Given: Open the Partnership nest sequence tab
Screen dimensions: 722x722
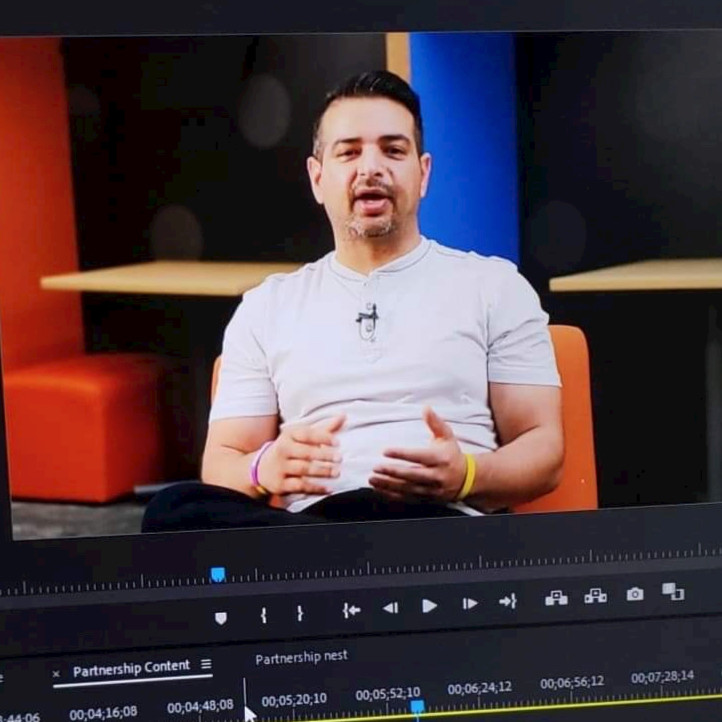Looking at the screenshot, I should coord(301,658).
